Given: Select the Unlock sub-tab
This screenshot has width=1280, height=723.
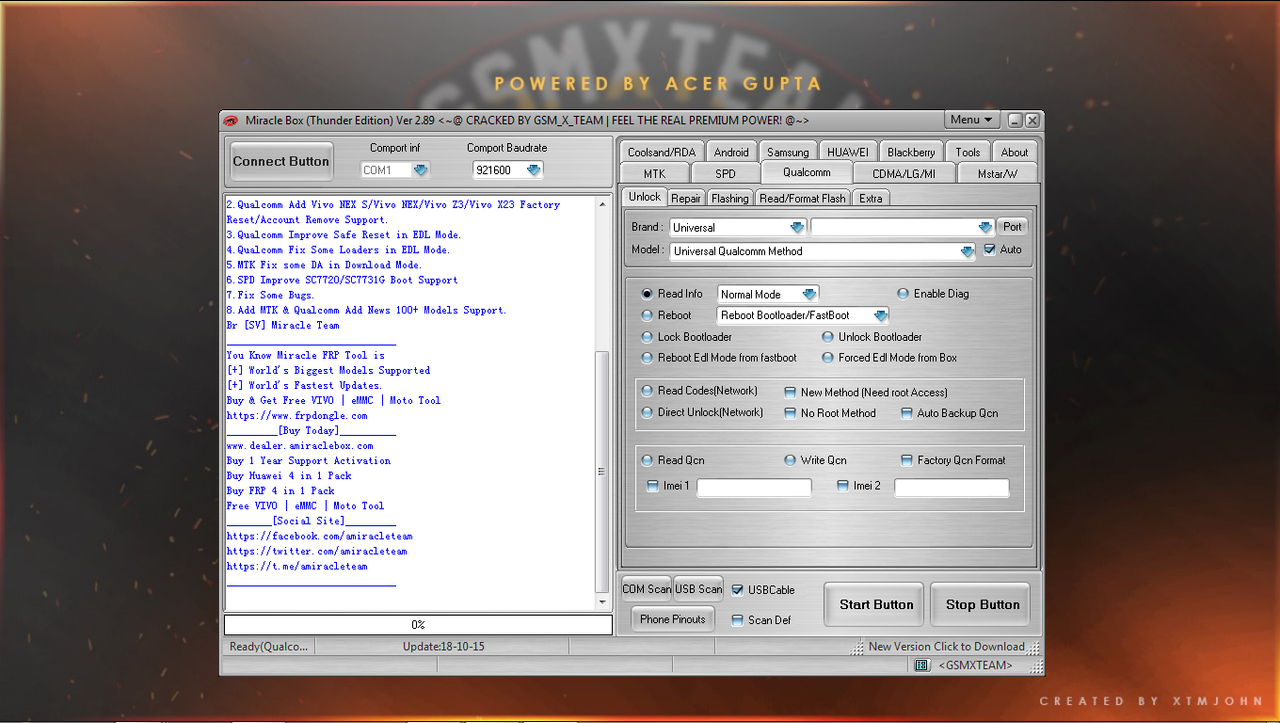Looking at the screenshot, I should click(644, 197).
